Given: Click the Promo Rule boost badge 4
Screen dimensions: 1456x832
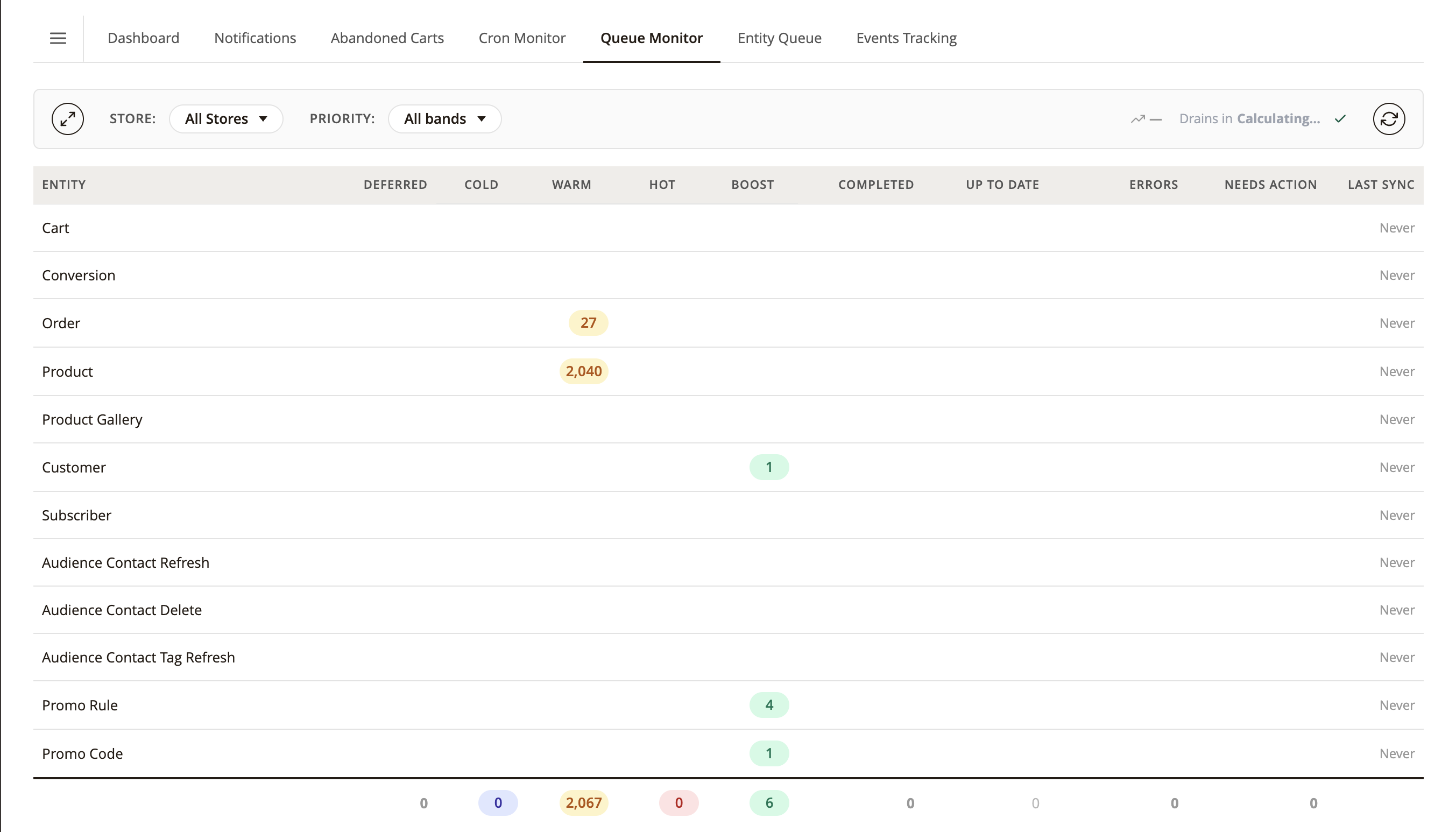Looking at the screenshot, I should tap(769, 705).
